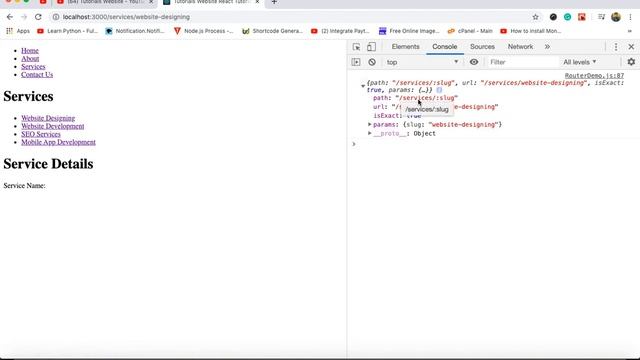640x360 pixels.
Task: Open the user profile avatar
Action: point(616,17)
